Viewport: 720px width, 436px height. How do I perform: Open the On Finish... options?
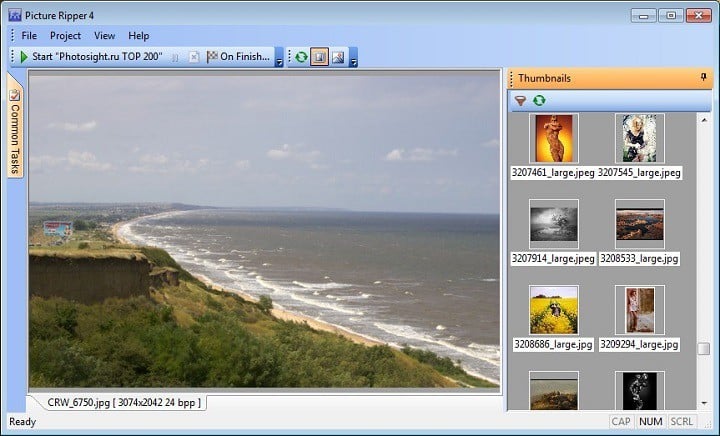click(238, 56)
